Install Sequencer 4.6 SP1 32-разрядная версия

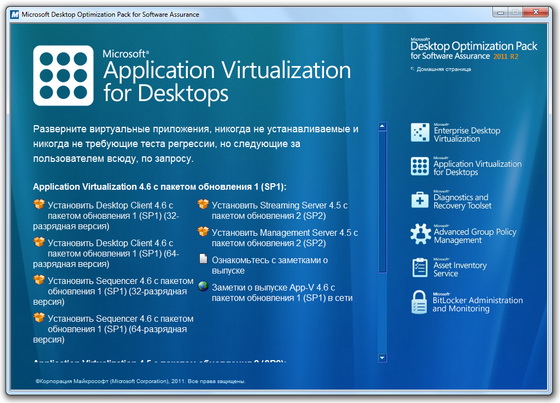point(113,291)
